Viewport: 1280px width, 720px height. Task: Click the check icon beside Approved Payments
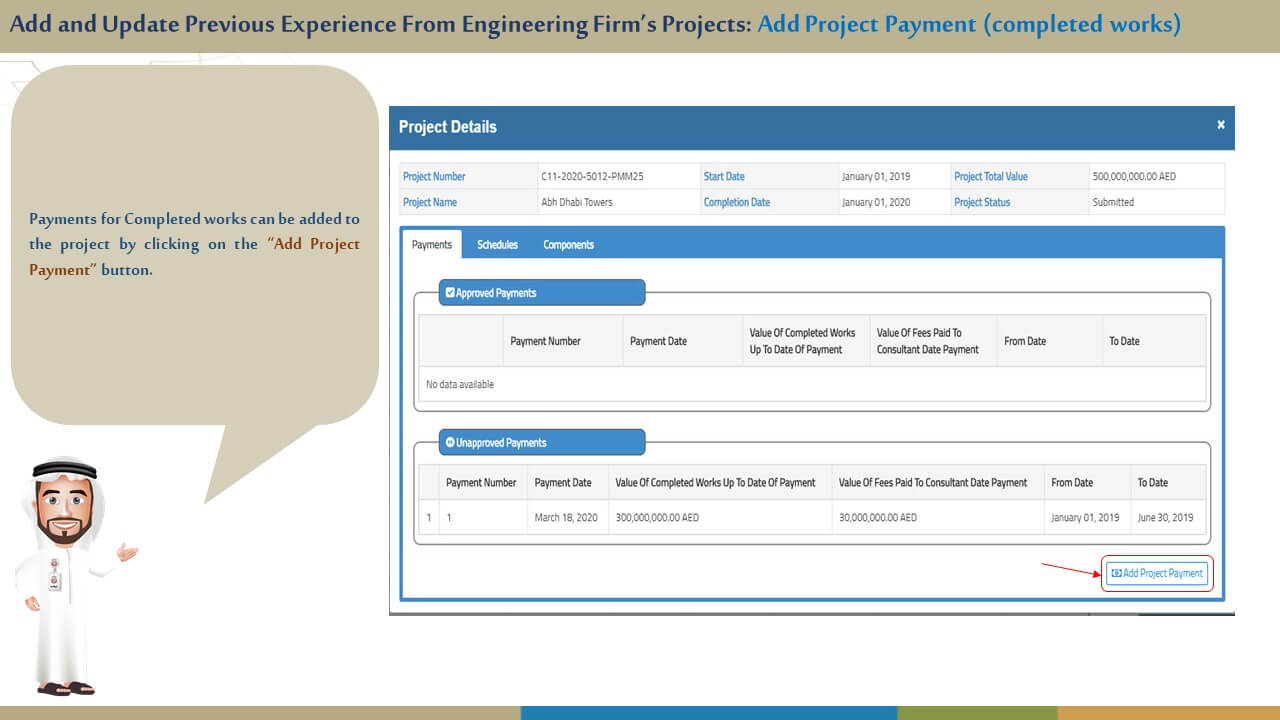click(450, 293)
